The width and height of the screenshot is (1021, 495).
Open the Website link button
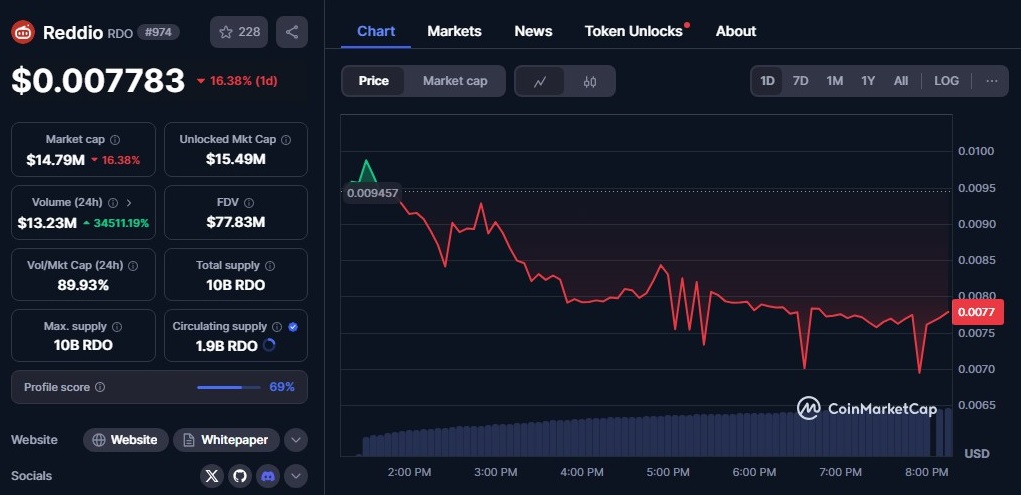coord(126,440)
